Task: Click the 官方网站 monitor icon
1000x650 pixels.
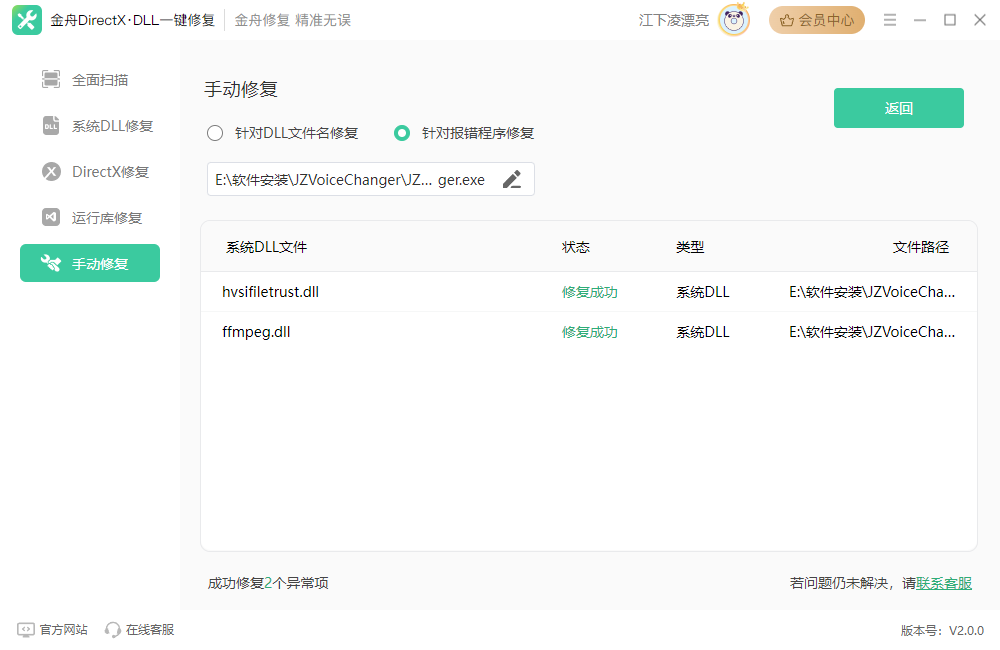Action: 26,630
